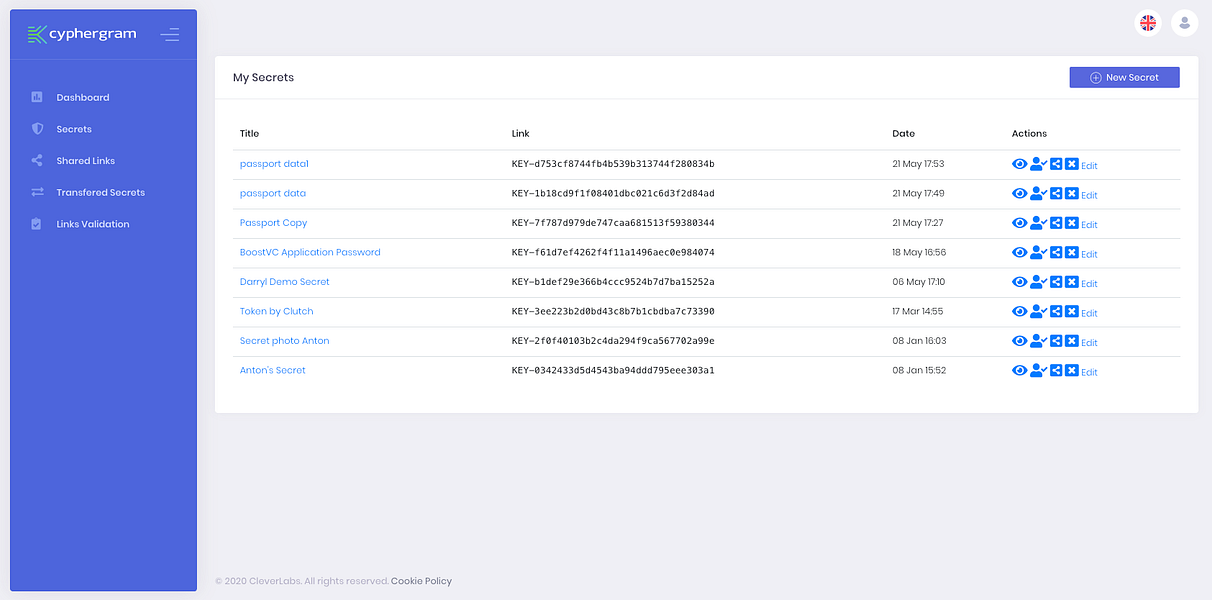Open the 'Passport Copy' title link
The width and height of the screenshot is (1212, 600).
[273, 223]
